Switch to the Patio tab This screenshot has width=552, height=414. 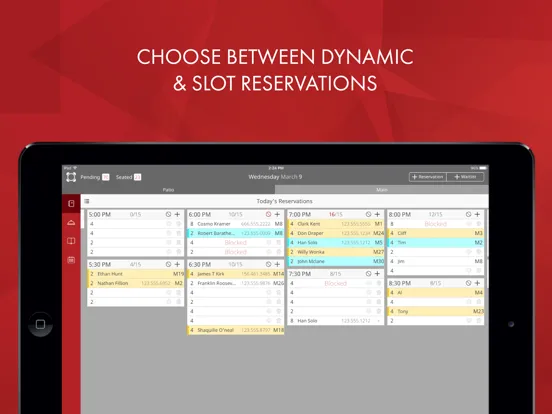[x=168, y=190]
